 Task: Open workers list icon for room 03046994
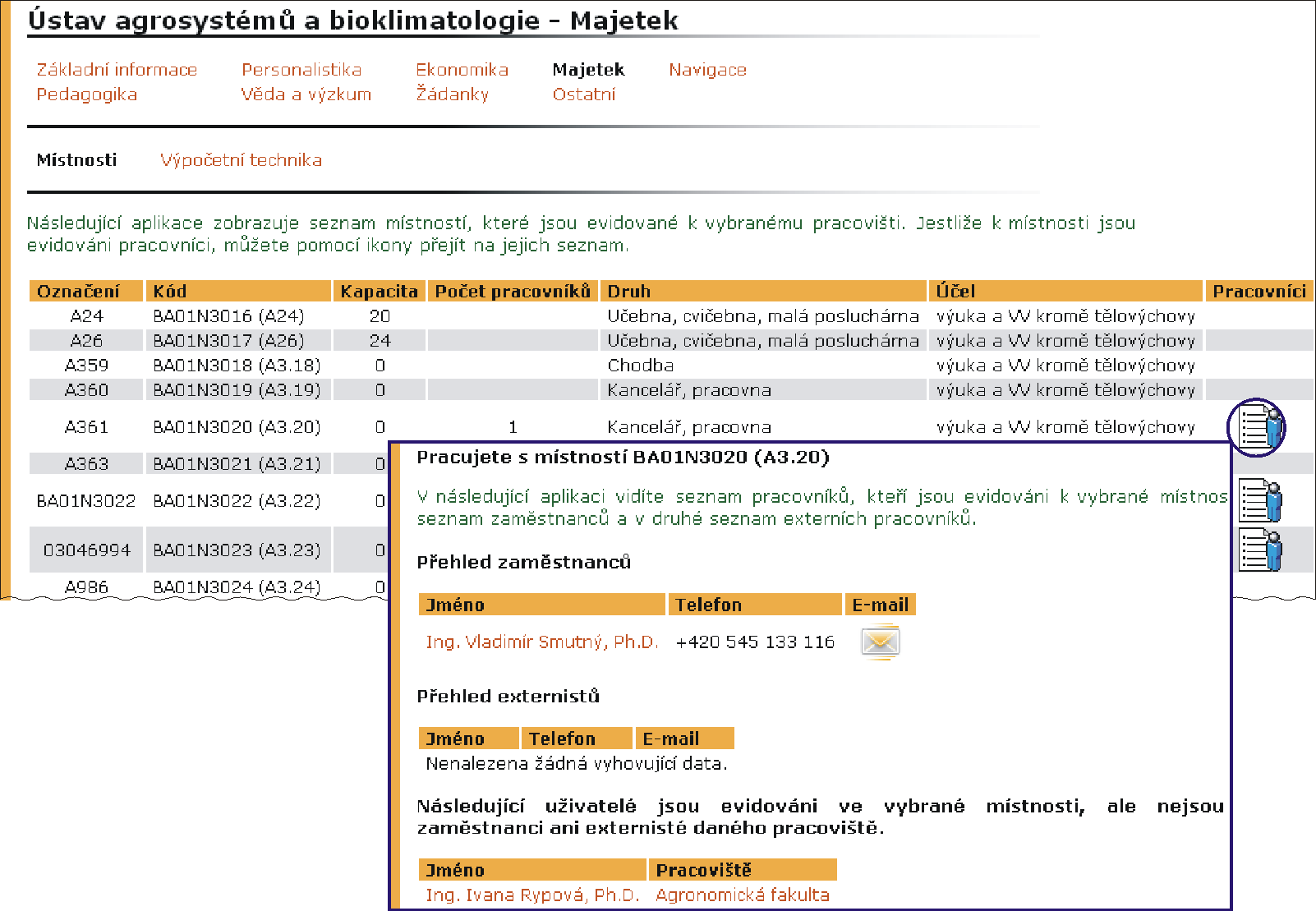tap(1260, 550)
